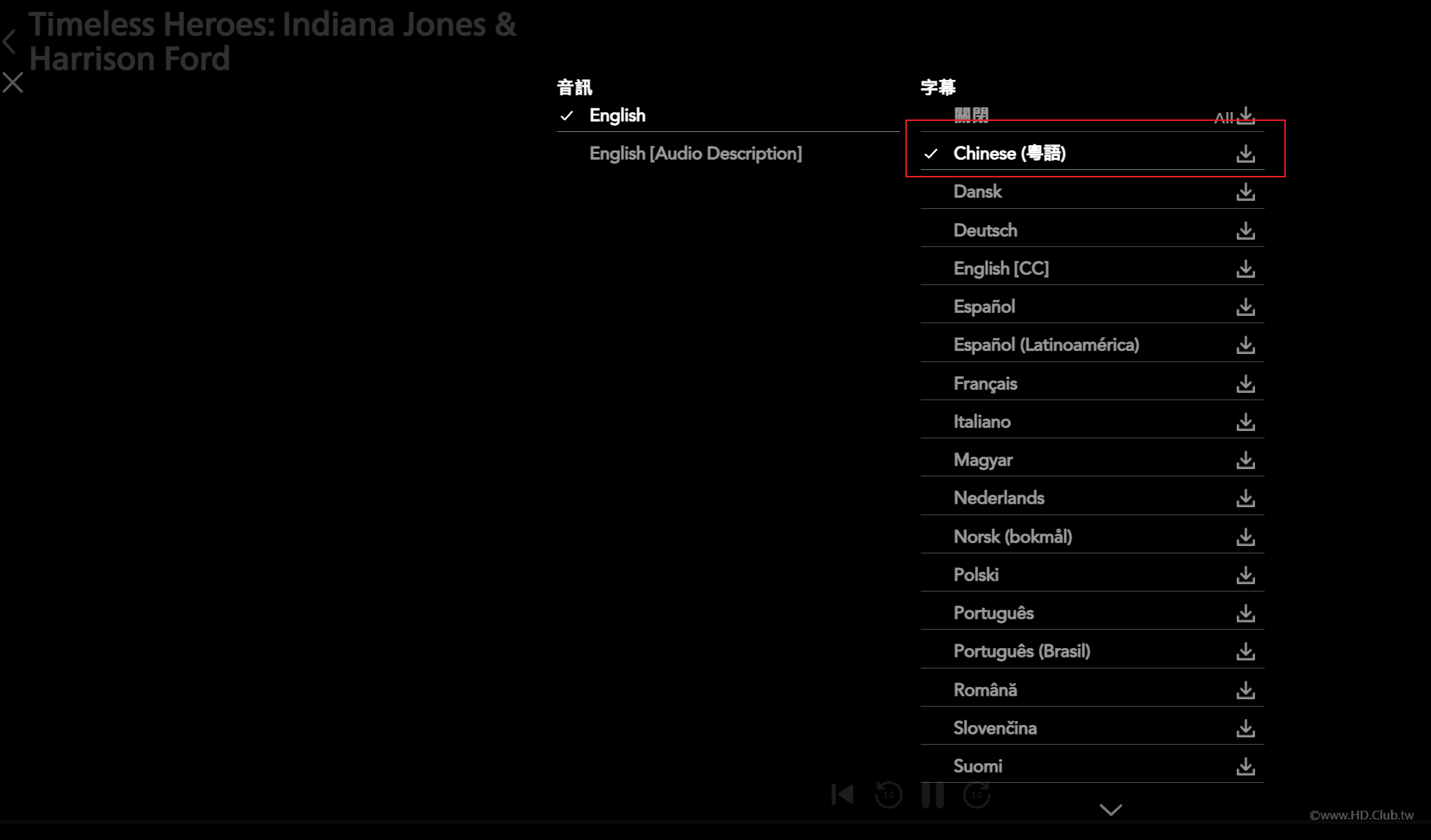Download English [CC] subtitles
Image resolution: width=1431 pixels, height=840 pixels.
coord(1246,269)
